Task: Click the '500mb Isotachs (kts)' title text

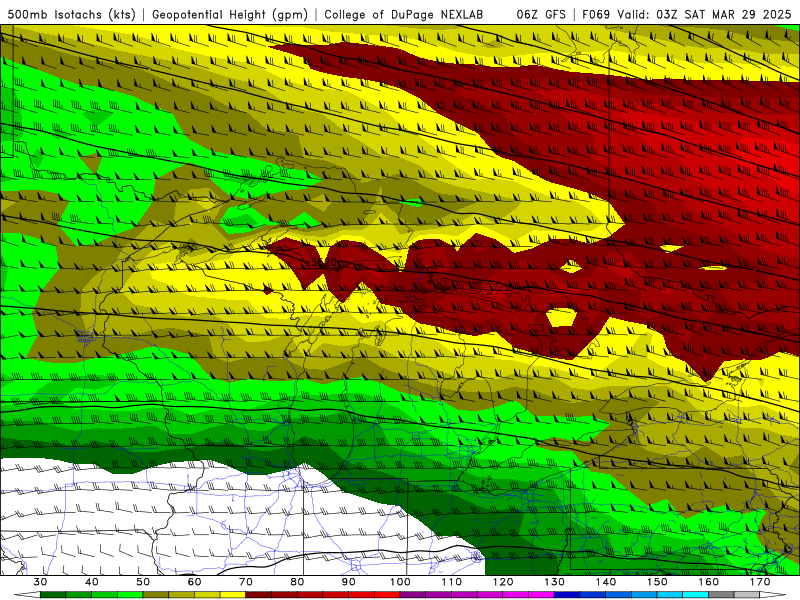Action: (x=71, y=15)
